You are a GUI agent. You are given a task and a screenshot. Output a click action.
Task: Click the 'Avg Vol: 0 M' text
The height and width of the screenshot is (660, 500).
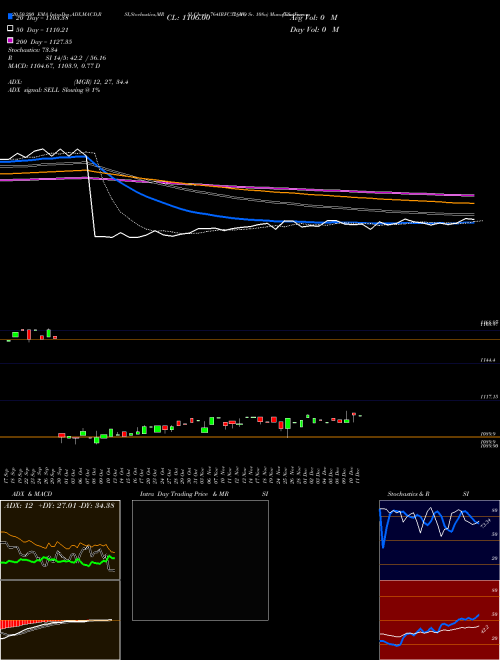[x=314, y=18]
